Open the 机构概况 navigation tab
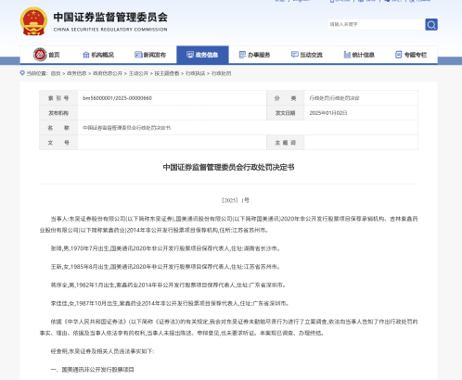This screenshot has height=380, width=462. click(98, 55)
